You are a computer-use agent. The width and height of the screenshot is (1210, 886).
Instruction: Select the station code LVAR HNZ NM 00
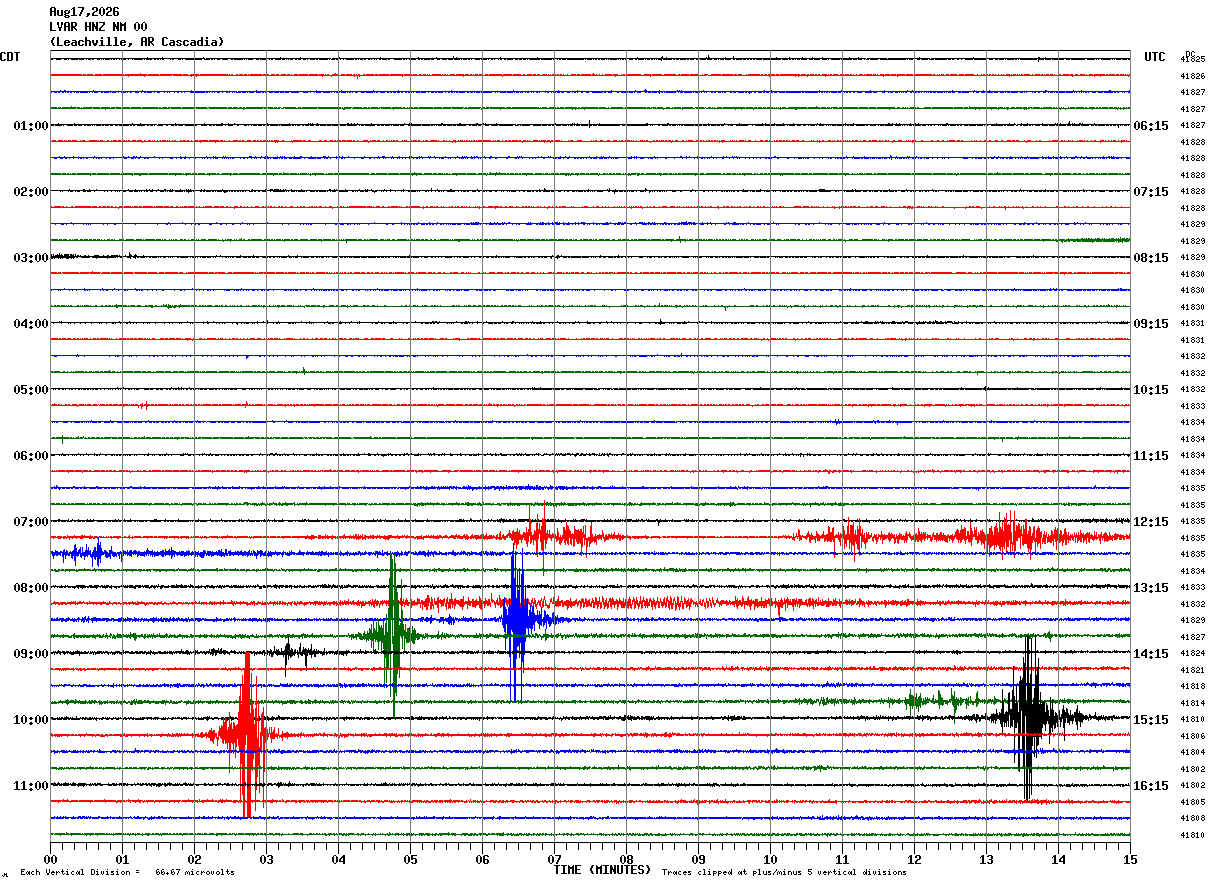click(98, 27)
